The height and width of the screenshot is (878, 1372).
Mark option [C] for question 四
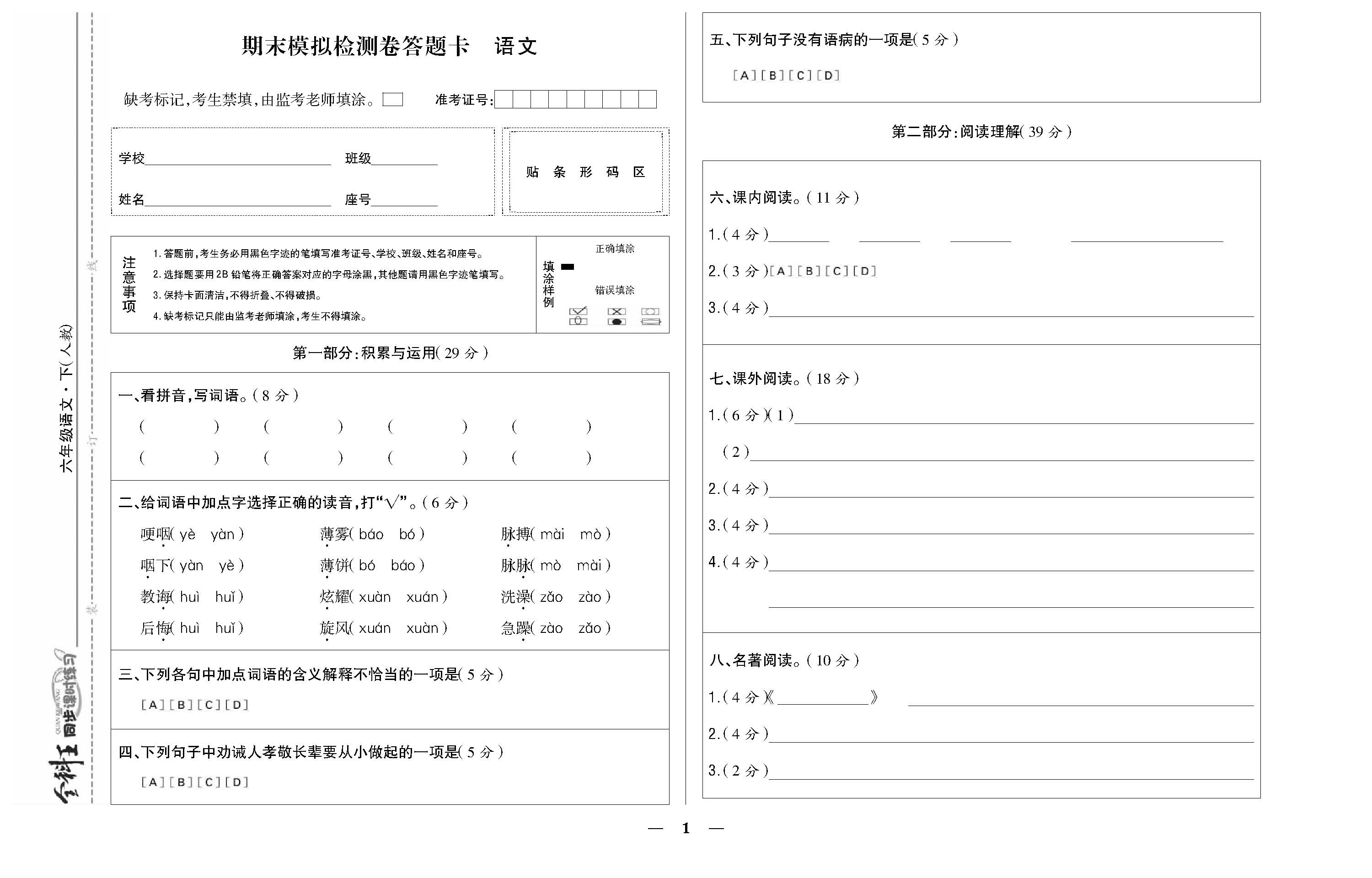(x=209, y=782)
